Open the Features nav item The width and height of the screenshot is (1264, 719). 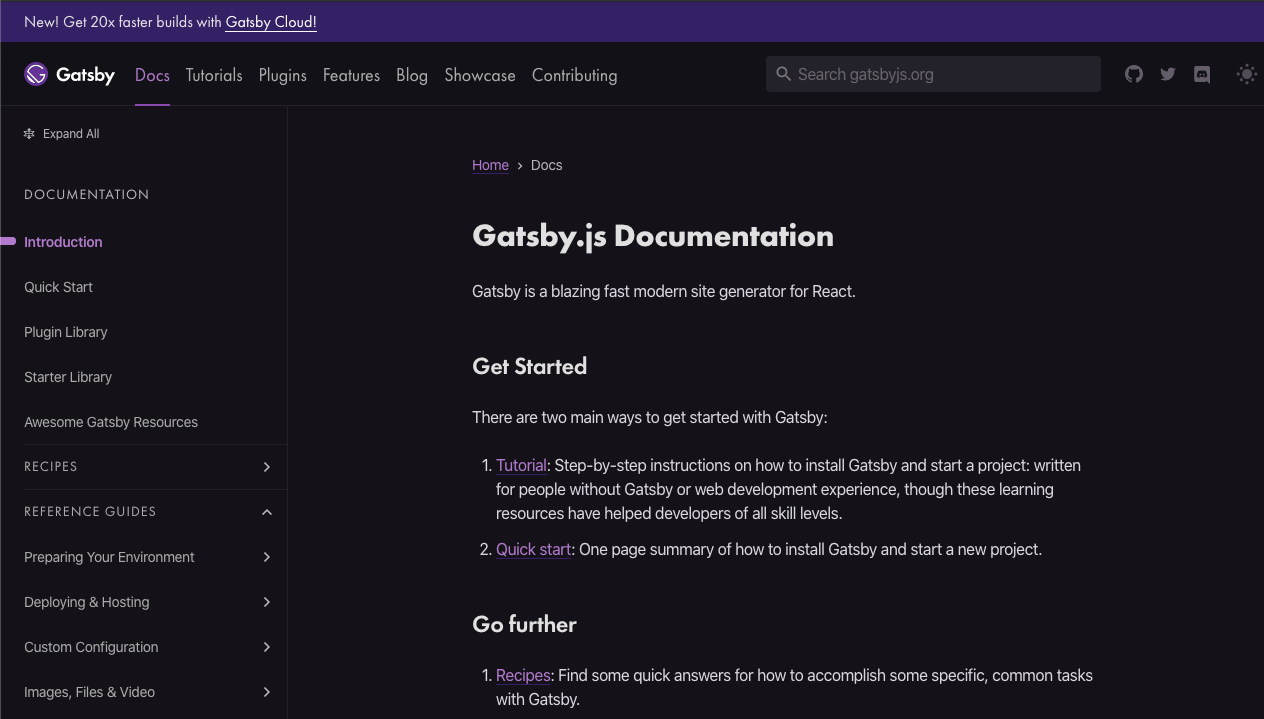coord(351,75)
